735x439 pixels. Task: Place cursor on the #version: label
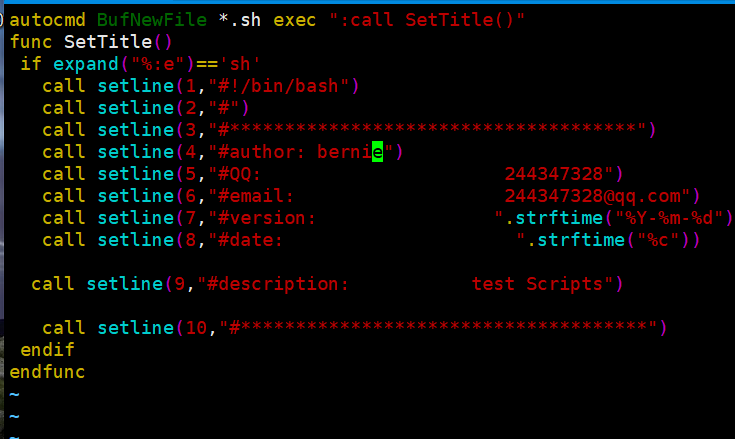coord(267,218)
